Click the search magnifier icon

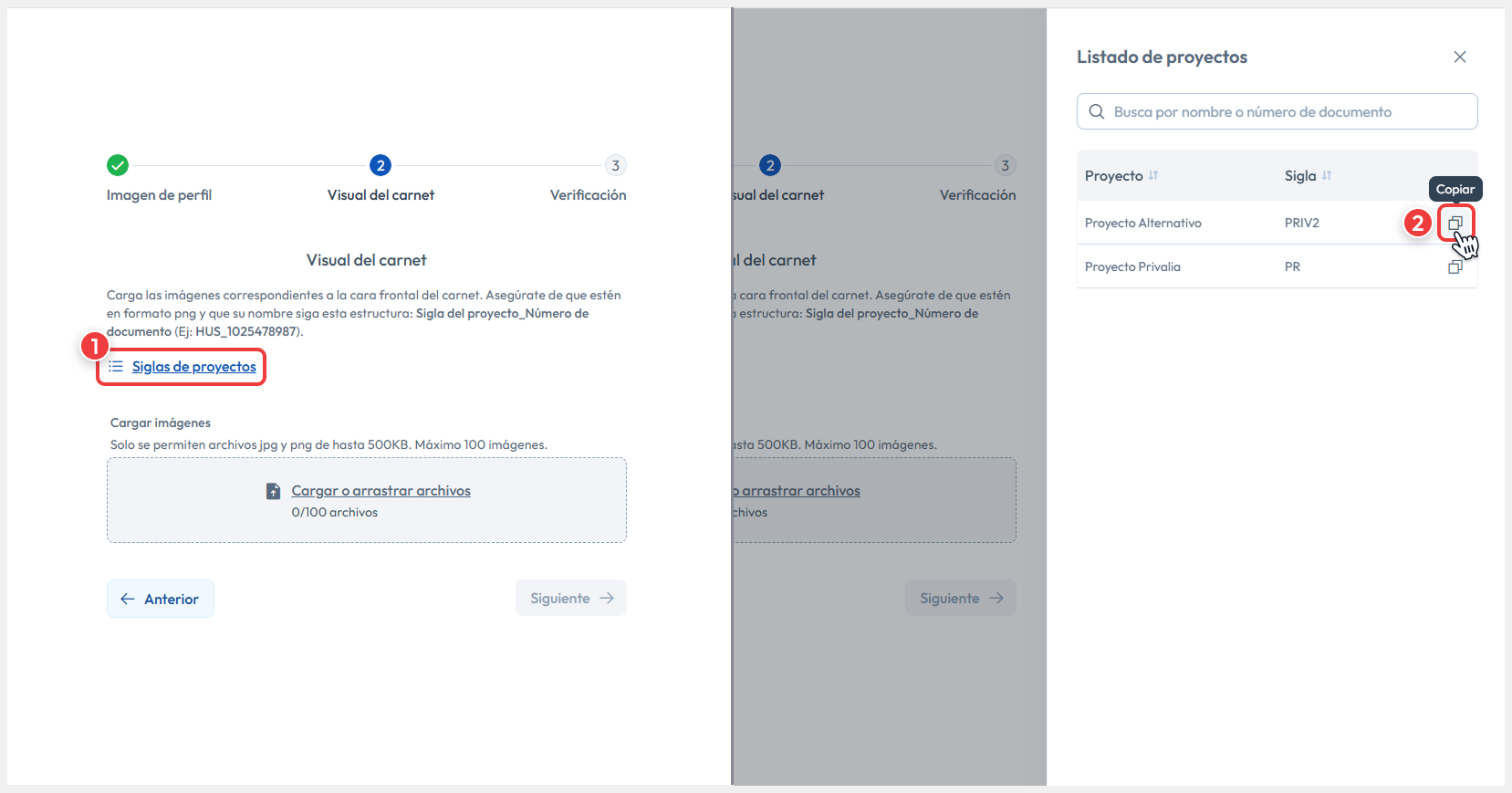(1097, 111)
